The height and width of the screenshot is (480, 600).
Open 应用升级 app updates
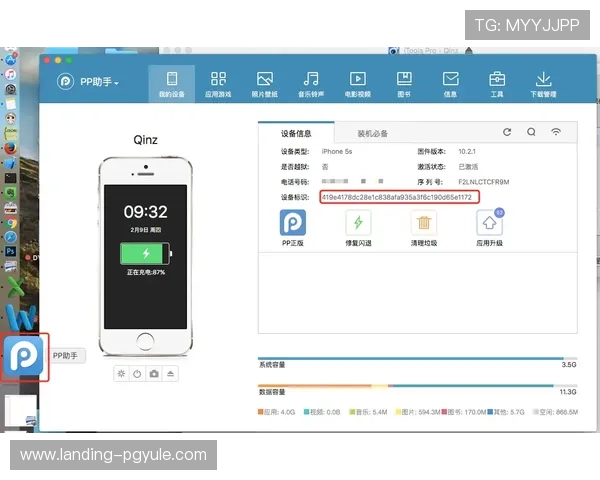(489, 223)
